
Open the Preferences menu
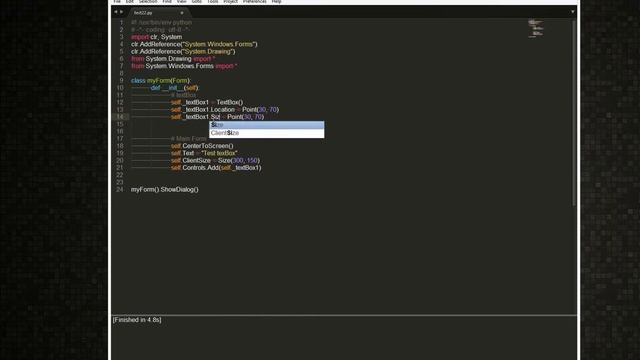click(x=255, y=2)
